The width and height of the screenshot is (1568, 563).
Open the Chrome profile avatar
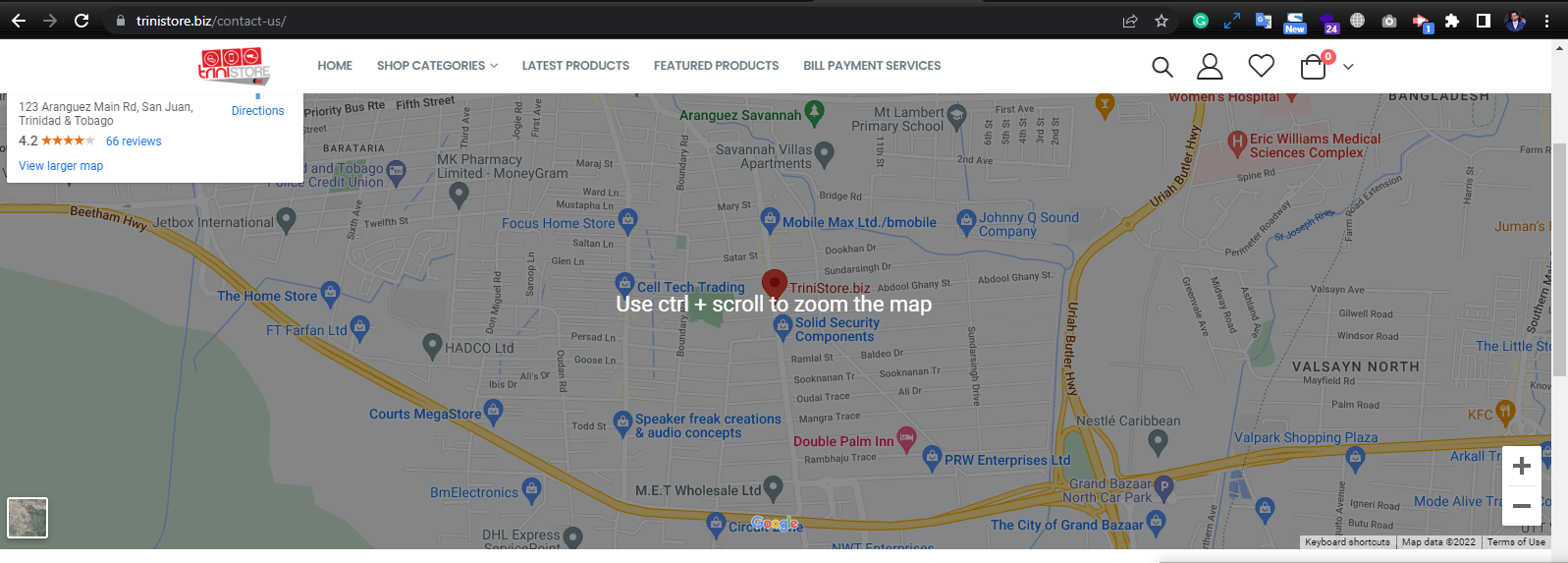1515,21
